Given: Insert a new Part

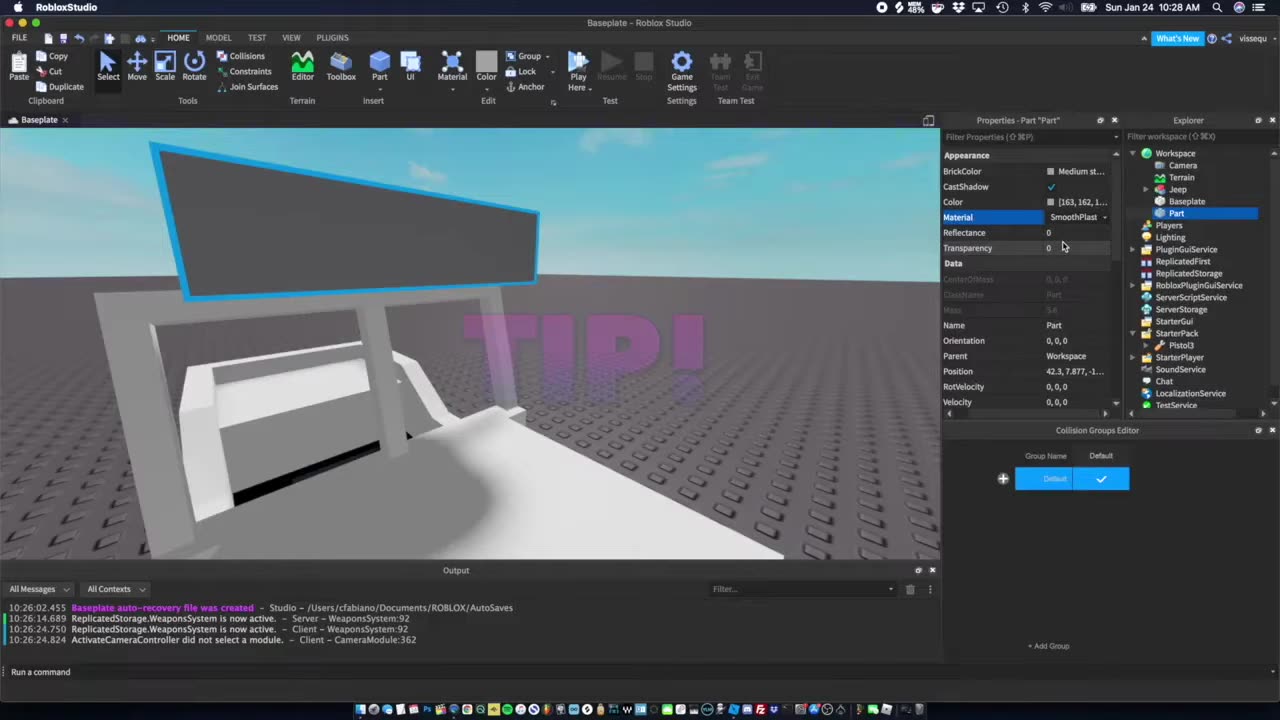Looking at the screenshot, I should pos(380,67).
